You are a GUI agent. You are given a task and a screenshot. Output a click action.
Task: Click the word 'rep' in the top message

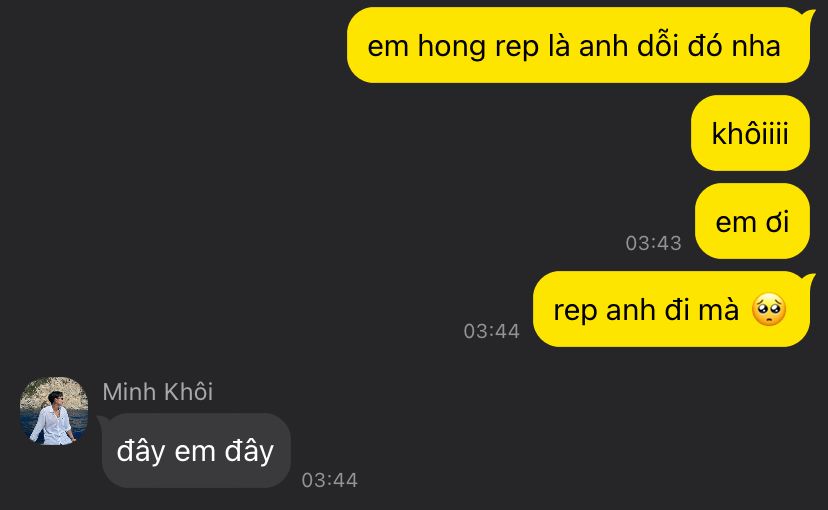513,48
